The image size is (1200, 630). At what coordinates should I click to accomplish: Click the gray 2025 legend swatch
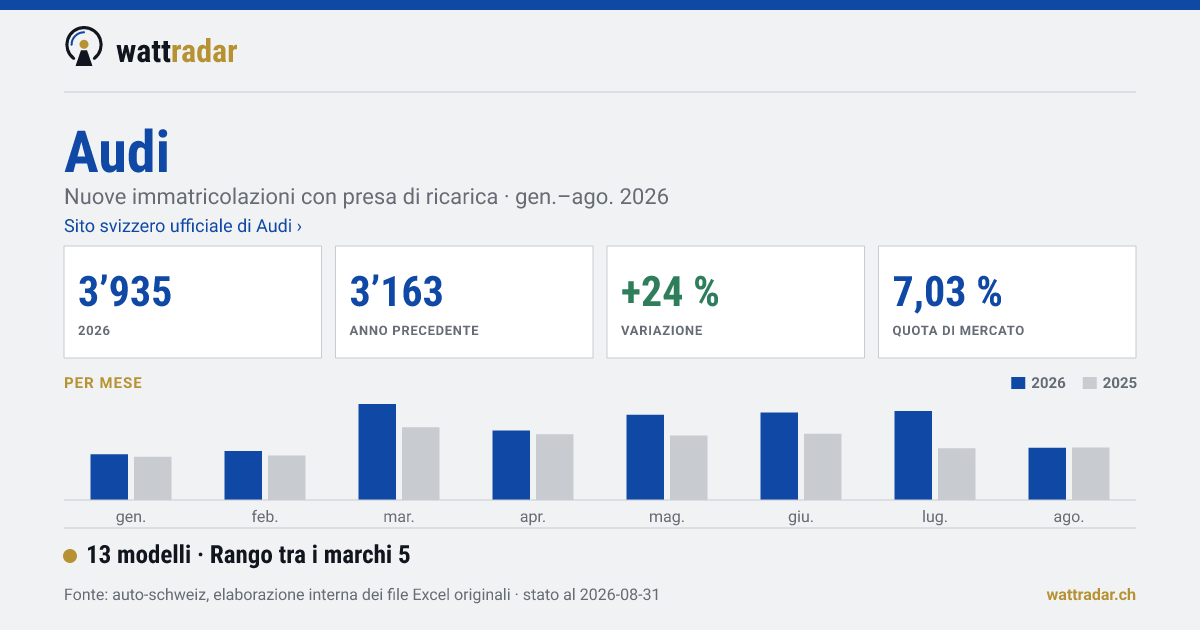pyautogui.click(x=1090, y=383)
